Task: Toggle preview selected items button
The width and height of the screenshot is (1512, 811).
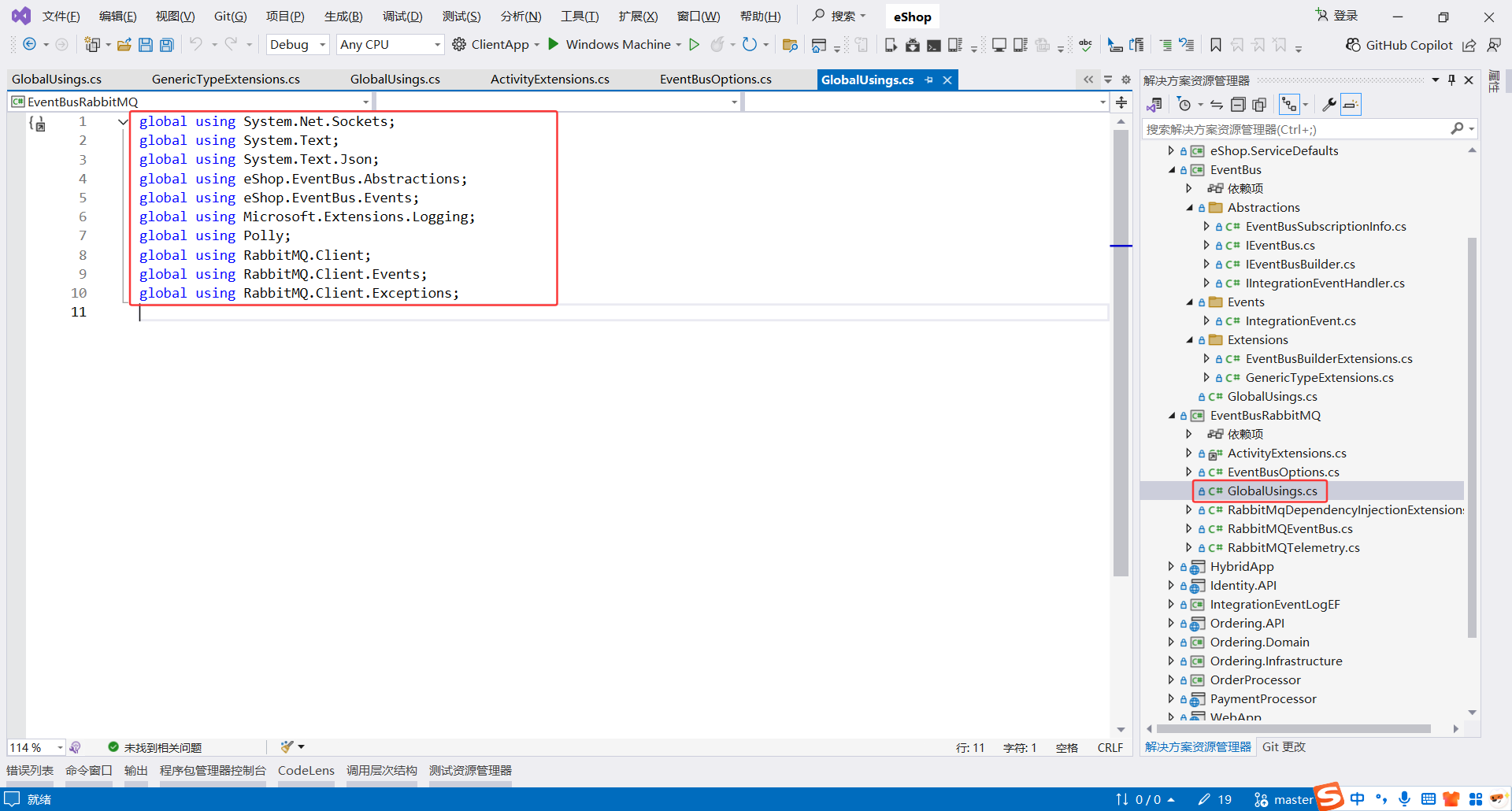Action: pos(1351,104)
